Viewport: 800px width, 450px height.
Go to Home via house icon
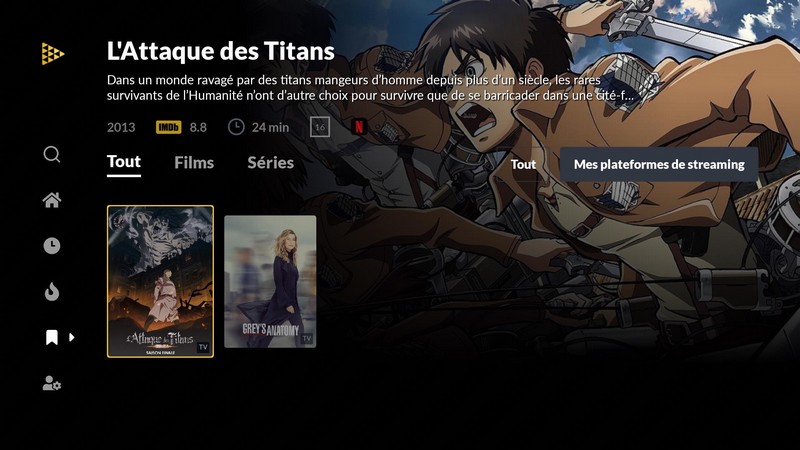click(x=52, y=200)
